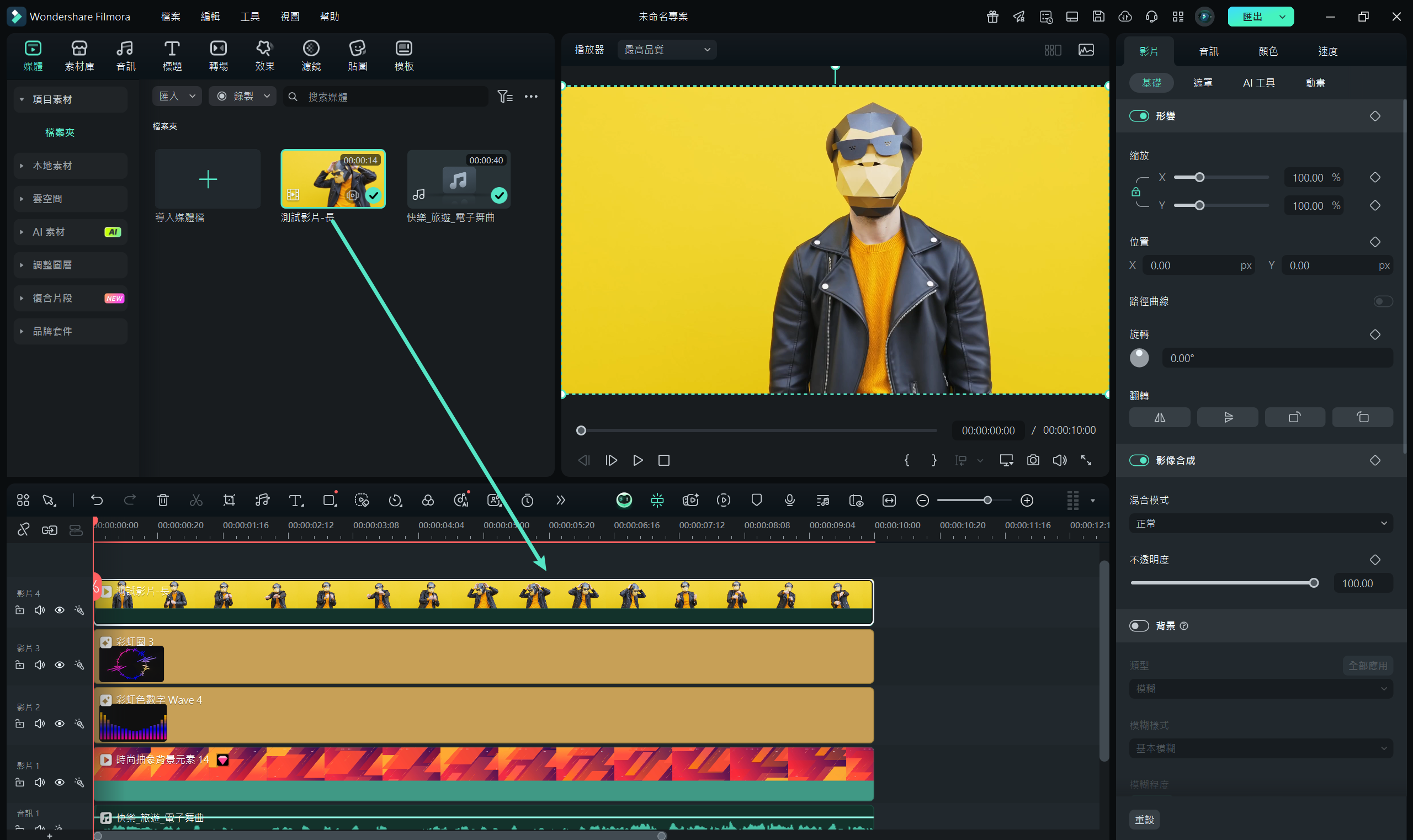Click the filter sort icon beside search
The image size is (1413, 840).
[505, 96]
